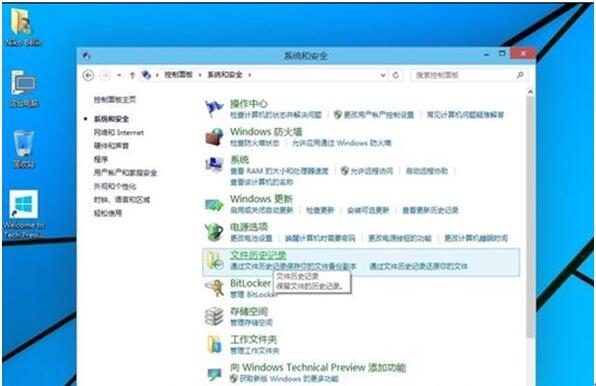Click the shield icon beside 获取新版 Windows 的更多功能

234,378
